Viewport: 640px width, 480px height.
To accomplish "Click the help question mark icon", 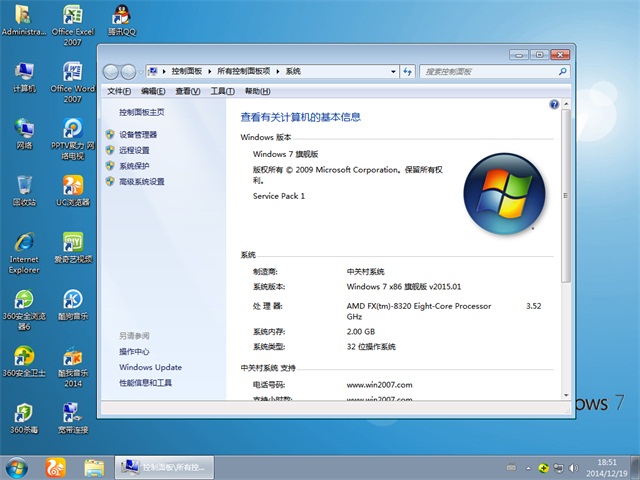I will pos(554,104).
